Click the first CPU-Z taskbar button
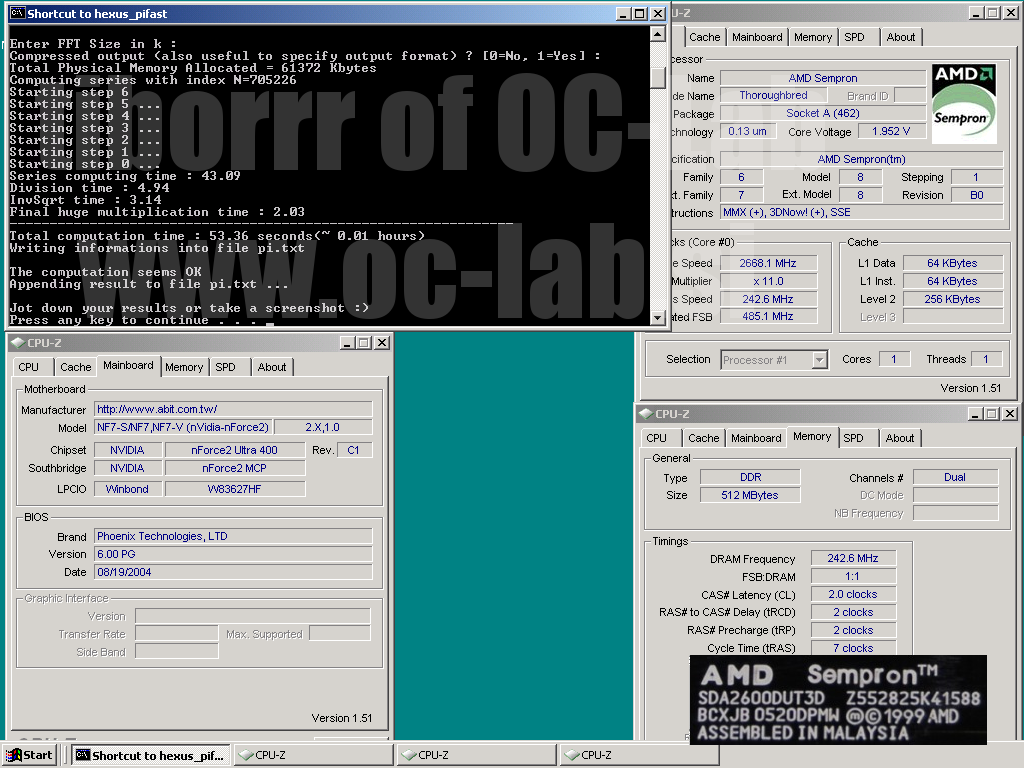The image size is (1024, 768). coord(313,755)
